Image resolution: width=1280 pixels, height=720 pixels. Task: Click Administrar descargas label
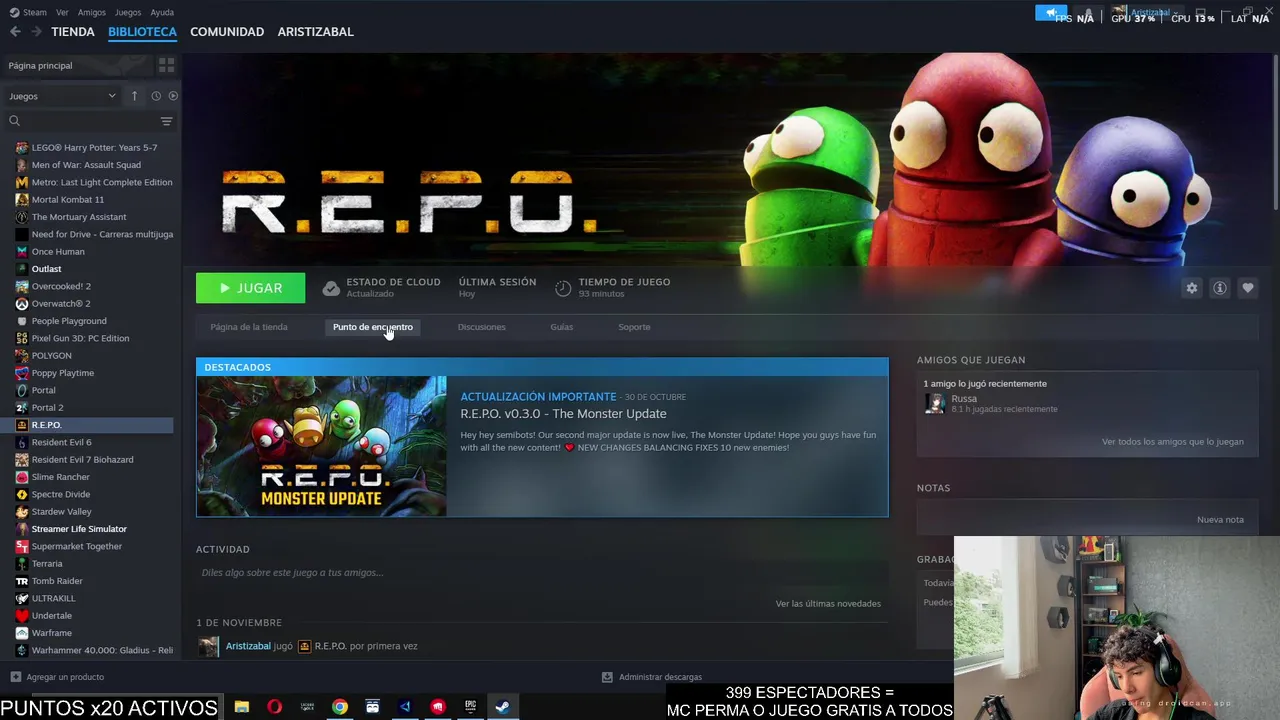point(660,677)
